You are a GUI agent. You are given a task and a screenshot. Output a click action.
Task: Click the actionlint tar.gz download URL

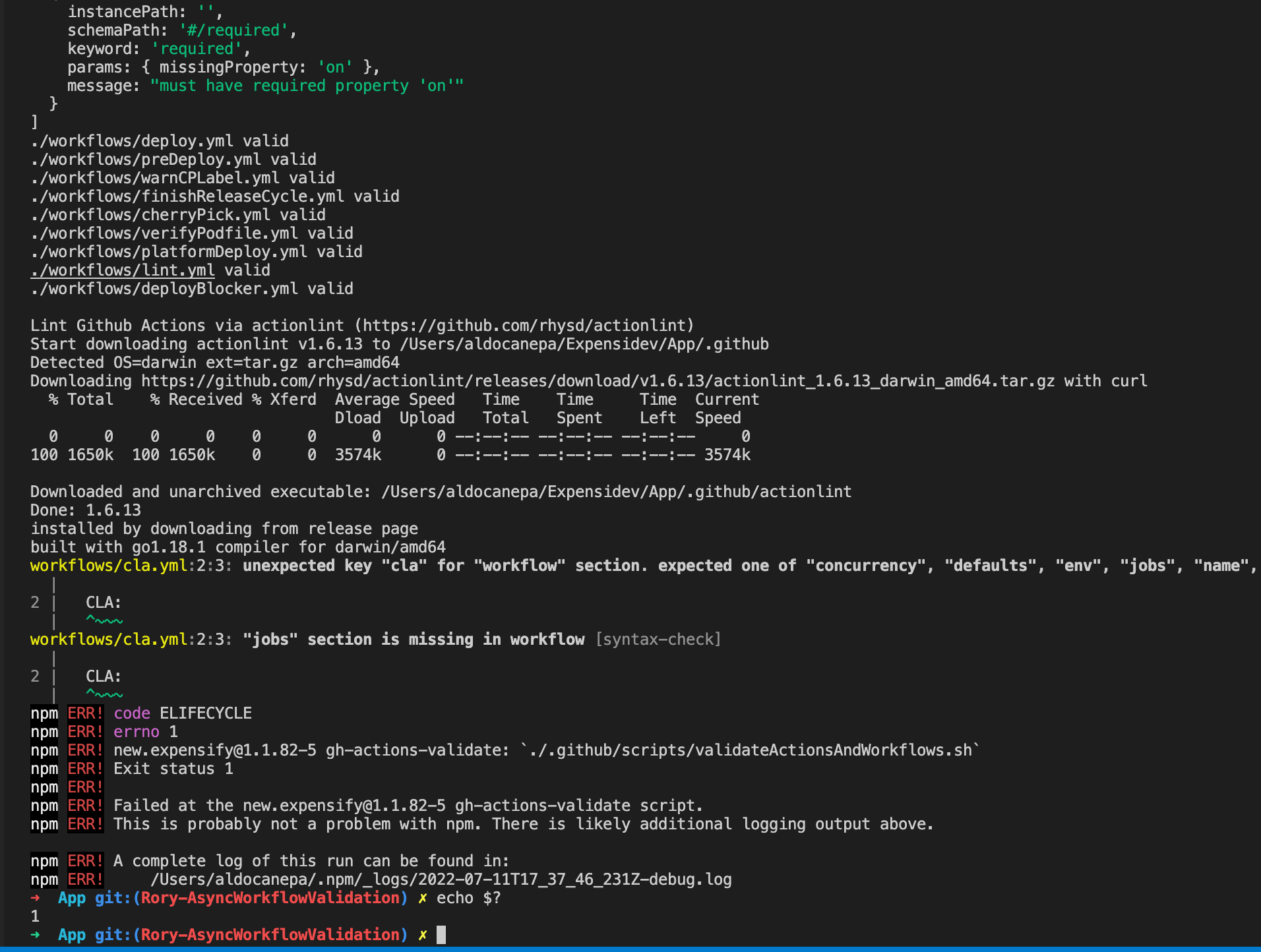(x=598, y=381)
